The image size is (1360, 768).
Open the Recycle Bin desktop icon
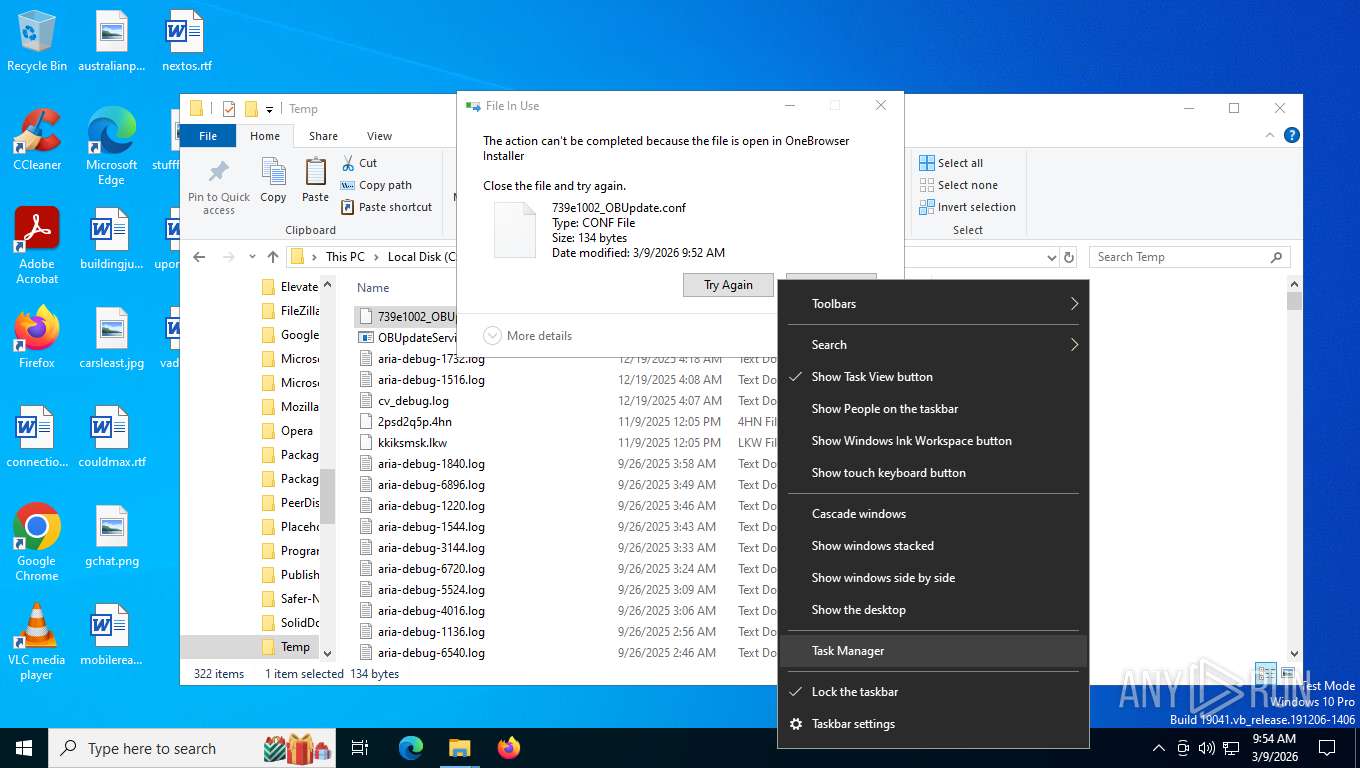point(37,41)
